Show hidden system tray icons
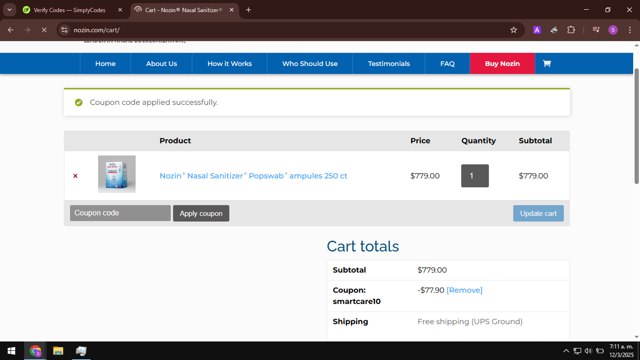This screenshot has width=640, height=360. 566,351
